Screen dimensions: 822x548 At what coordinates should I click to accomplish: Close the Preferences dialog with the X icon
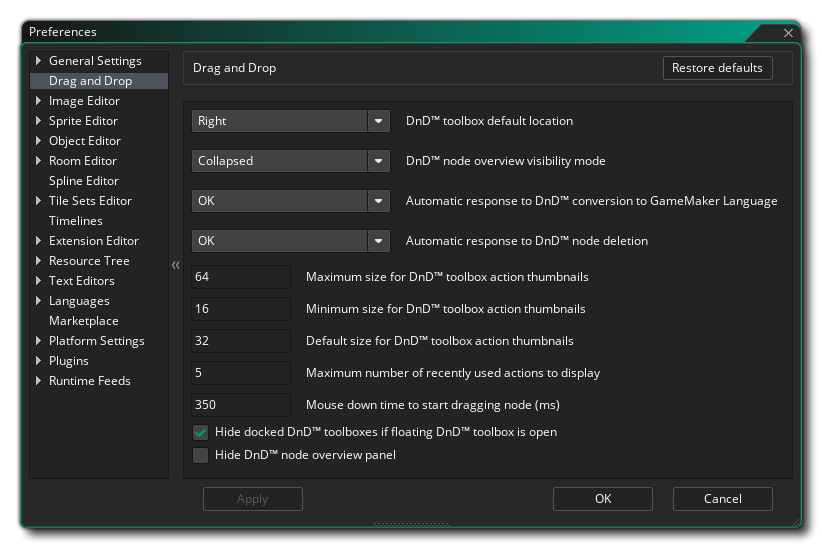(x=788, y=33)
